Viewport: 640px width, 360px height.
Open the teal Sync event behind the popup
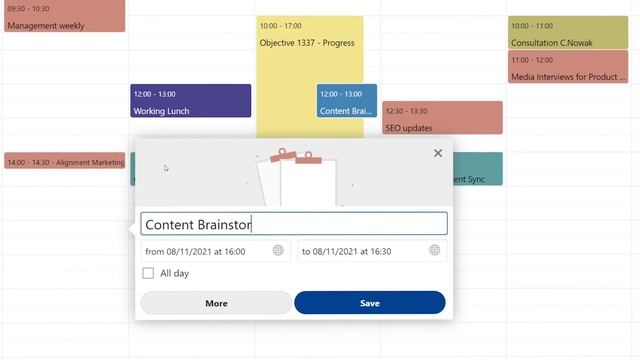pos(478,169)
